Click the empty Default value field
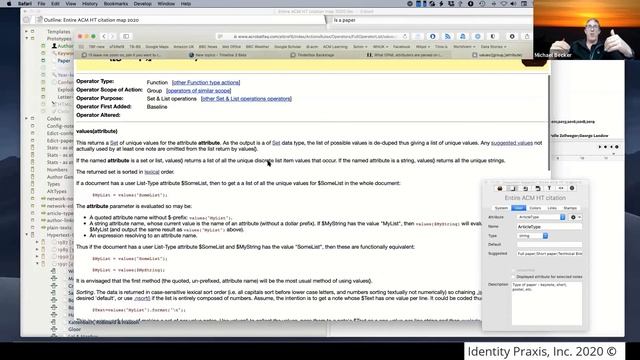 [549, 244]
